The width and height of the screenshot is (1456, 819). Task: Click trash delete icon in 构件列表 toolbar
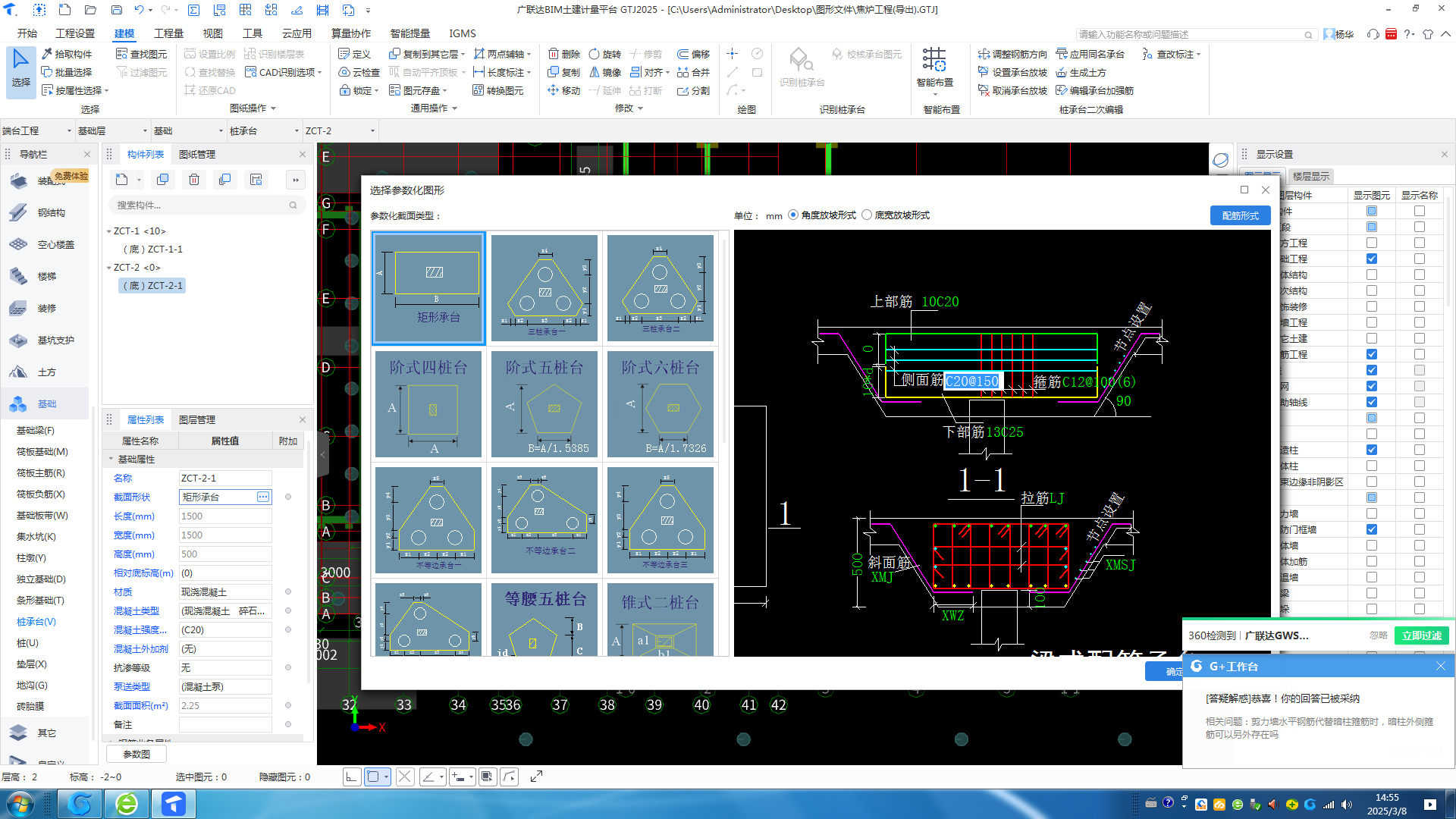point(194,180)
